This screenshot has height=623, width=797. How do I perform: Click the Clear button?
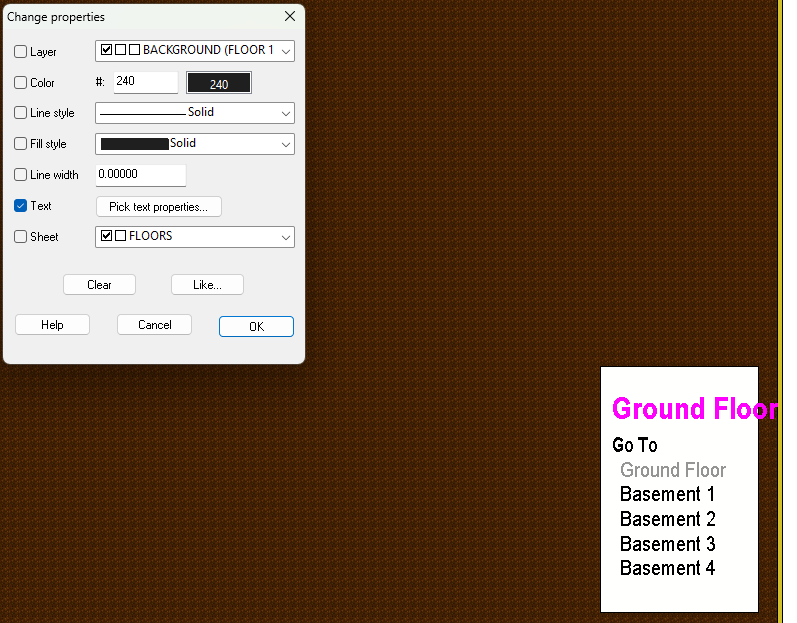click(99, 285)
